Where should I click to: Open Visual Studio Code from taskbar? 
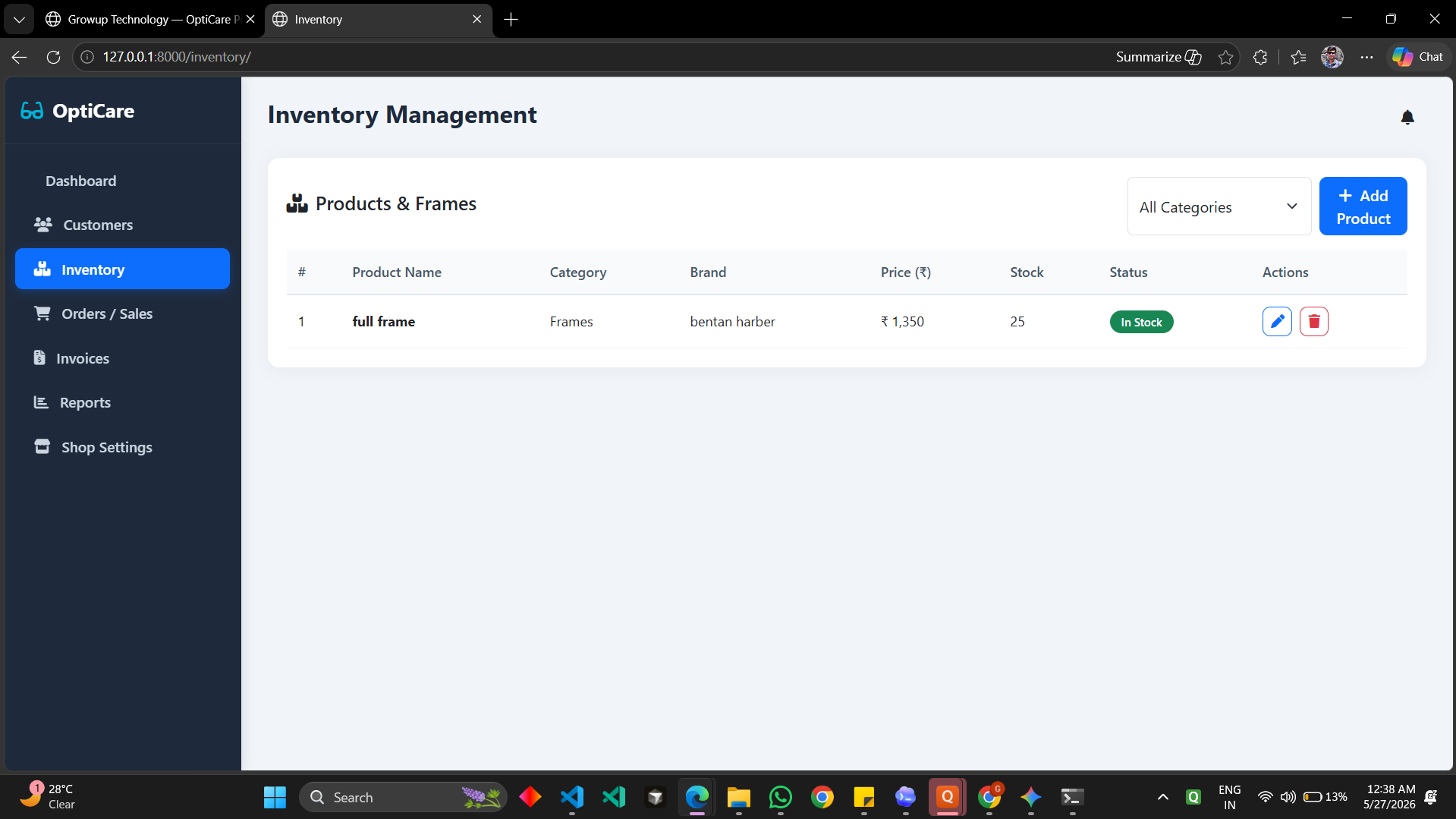[x=572, y=797]
